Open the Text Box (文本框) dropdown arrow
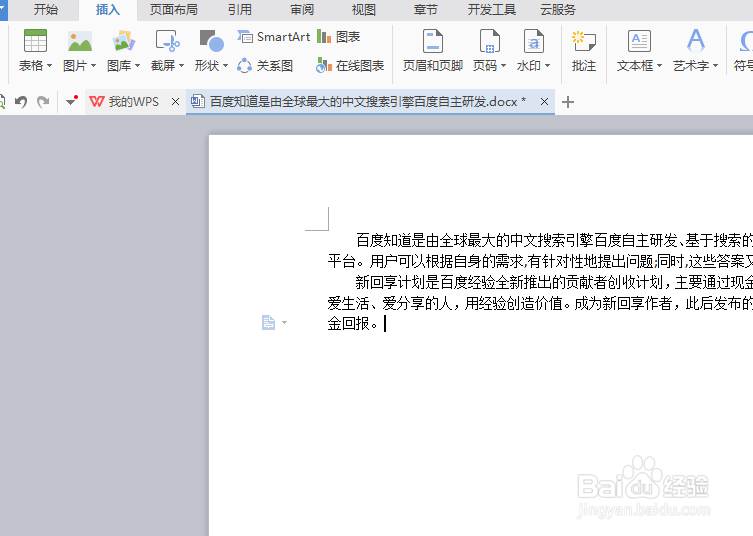The width and height of the screenshot is (753, 536). pos(659,66)
